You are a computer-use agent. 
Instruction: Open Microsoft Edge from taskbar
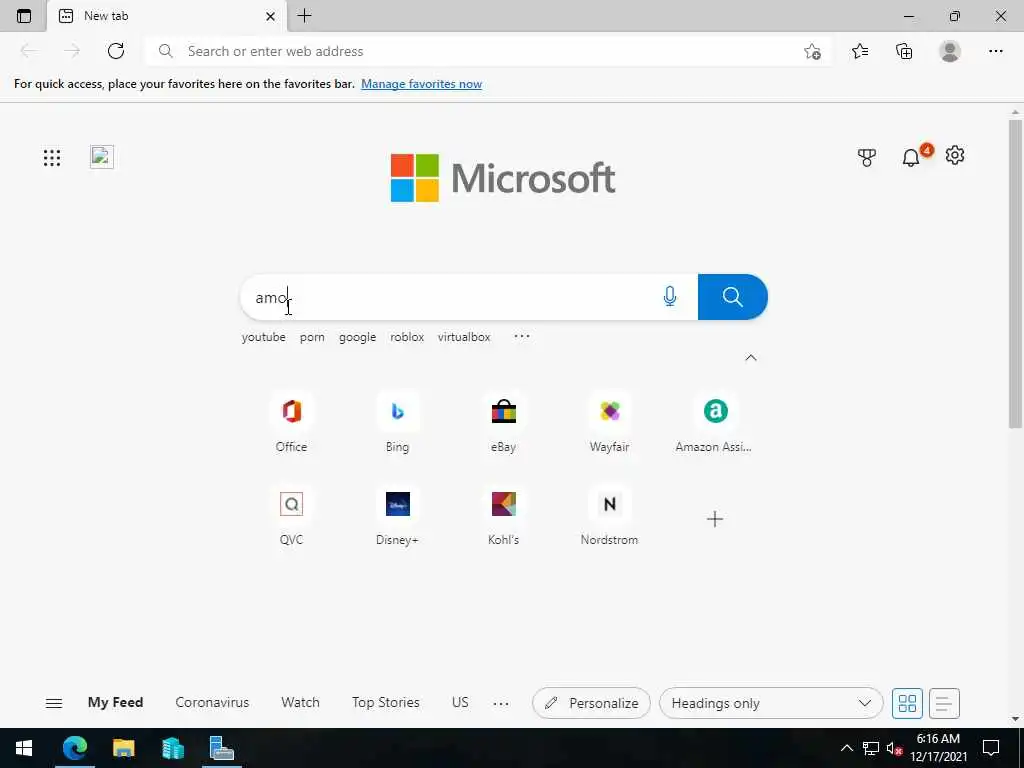74,748
